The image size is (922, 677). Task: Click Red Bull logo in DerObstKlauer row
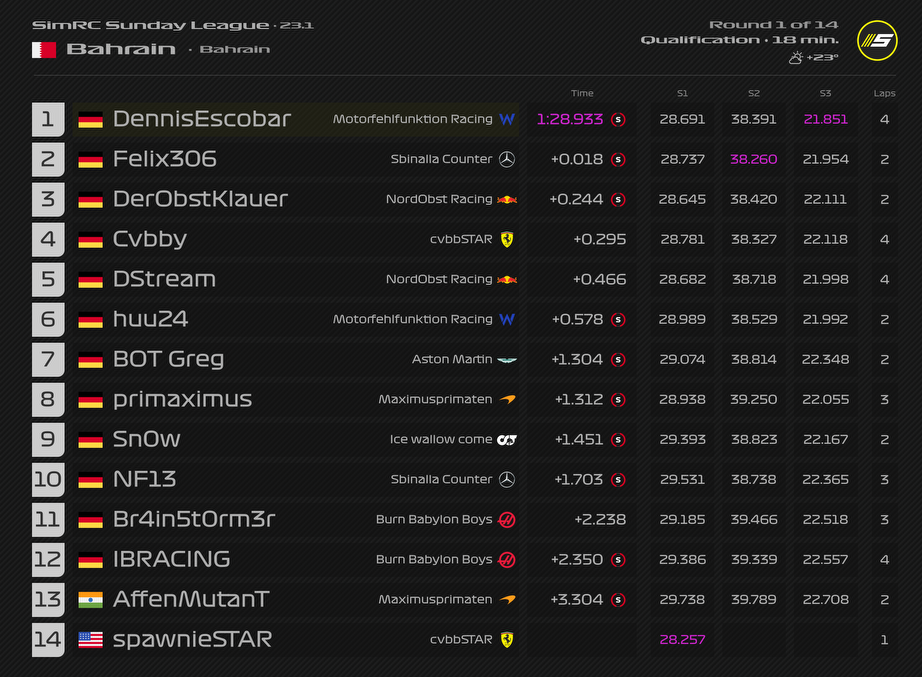pos(507,199)
